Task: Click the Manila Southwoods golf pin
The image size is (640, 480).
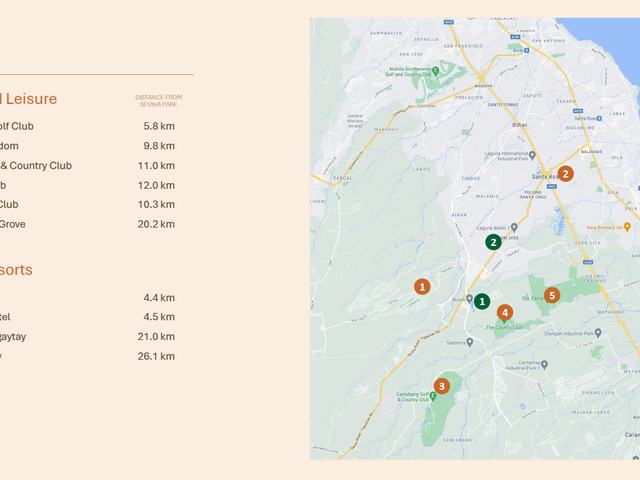Action: click(x=436, y=71)
